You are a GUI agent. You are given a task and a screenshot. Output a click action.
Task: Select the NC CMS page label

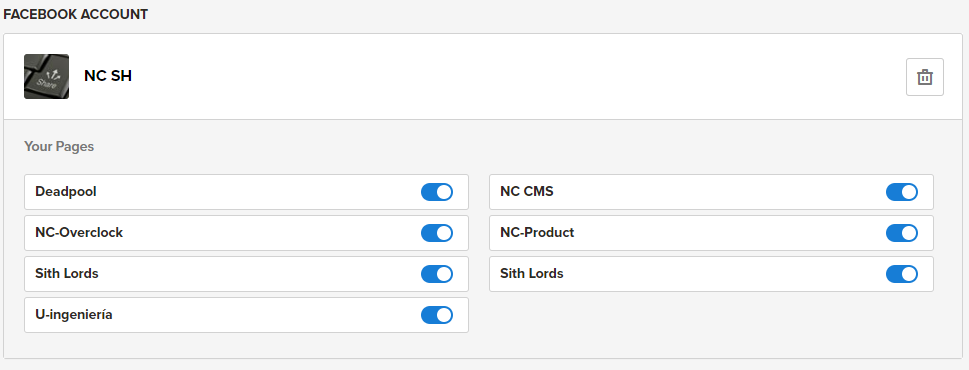(527, 191)
